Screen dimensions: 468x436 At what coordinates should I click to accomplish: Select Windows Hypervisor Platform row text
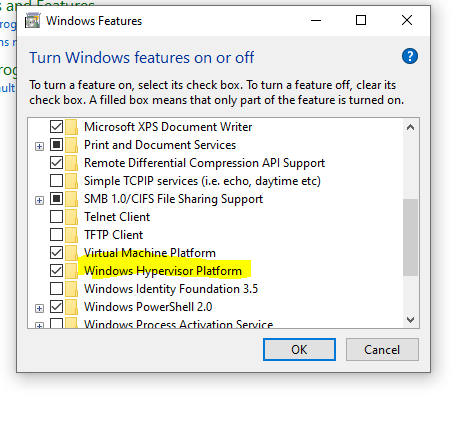click(163, 271)
